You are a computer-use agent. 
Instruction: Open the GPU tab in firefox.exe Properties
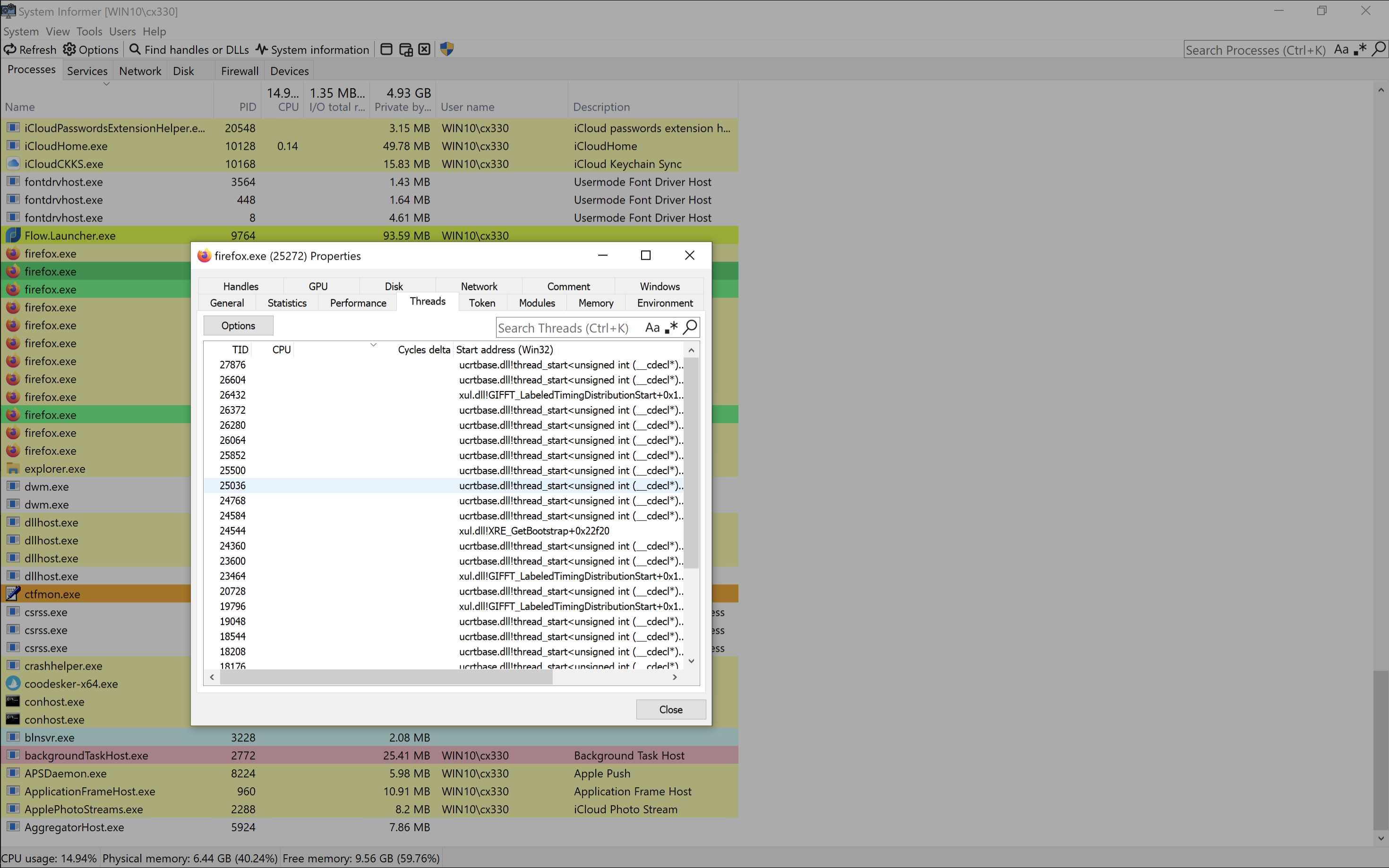(x=318, y=286)
